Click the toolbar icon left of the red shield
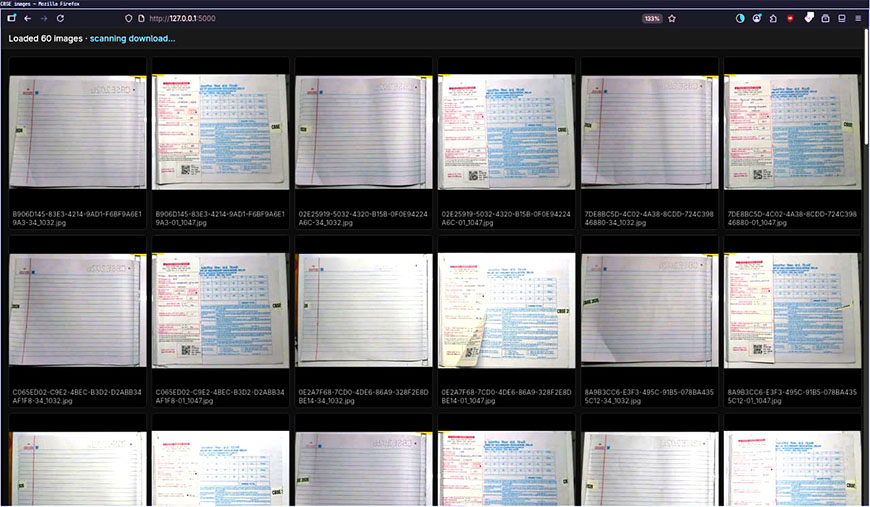Viewport: 870px width, 507px height. pyautogui.click(x=773, y=18)
